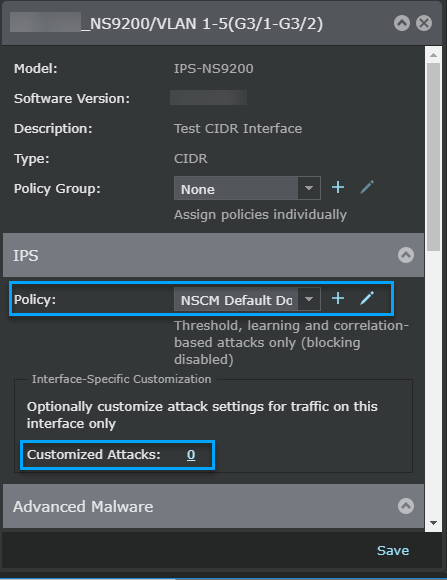Close the NS9200/VLAN panel with X icon
This screenshot has height=580, width=447.
tap(424, 23)
